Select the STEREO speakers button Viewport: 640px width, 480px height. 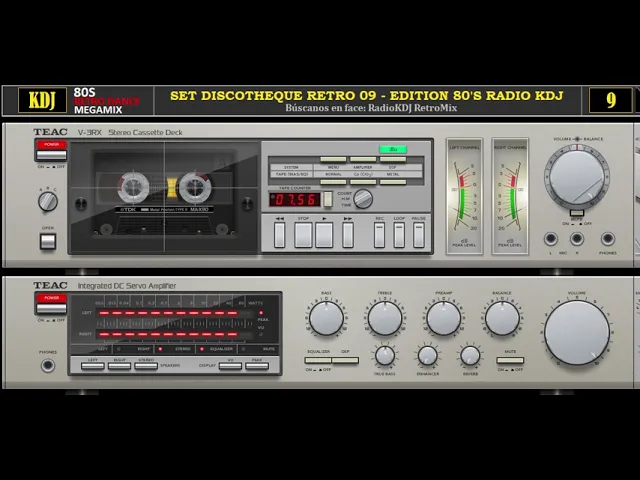tap(146, 366)
